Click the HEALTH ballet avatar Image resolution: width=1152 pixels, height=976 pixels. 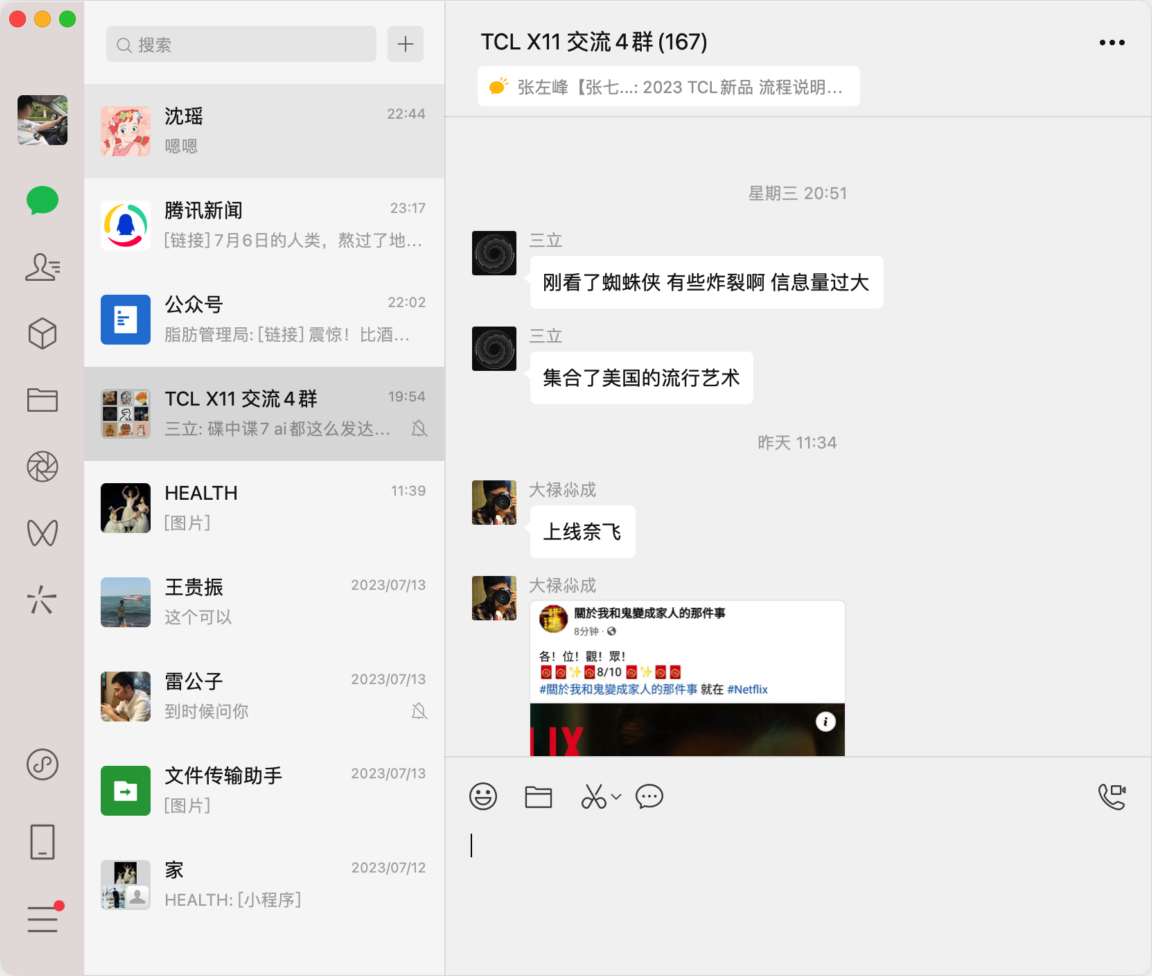click(126, 508)
